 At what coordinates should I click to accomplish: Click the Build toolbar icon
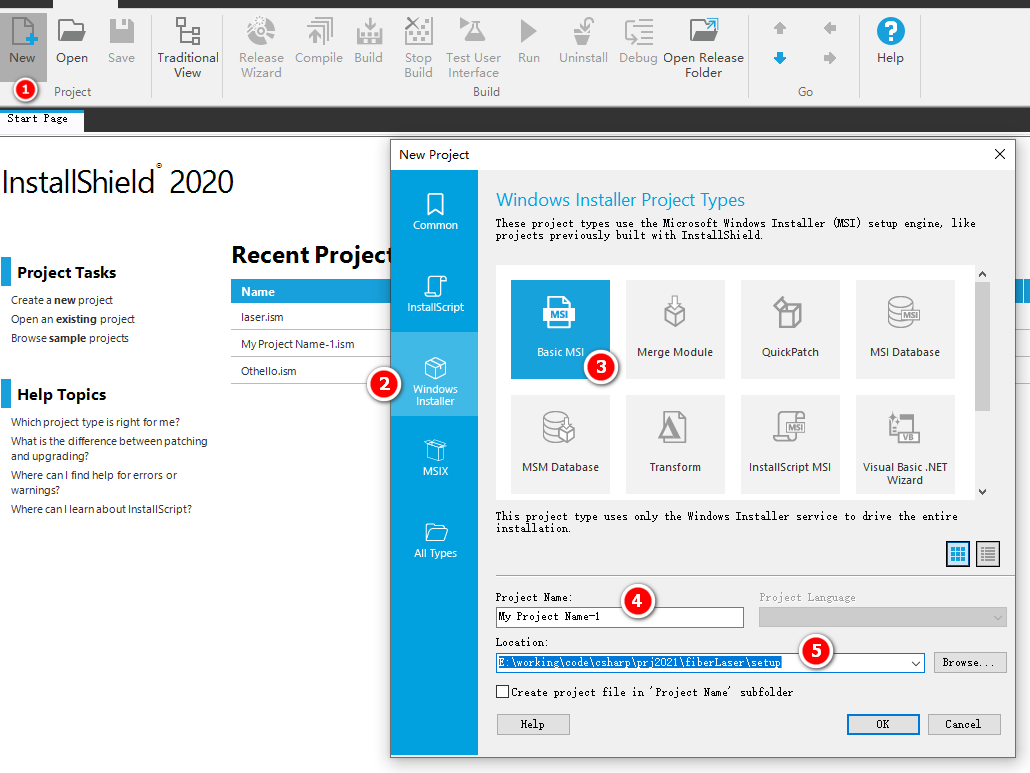pos(369,41)
